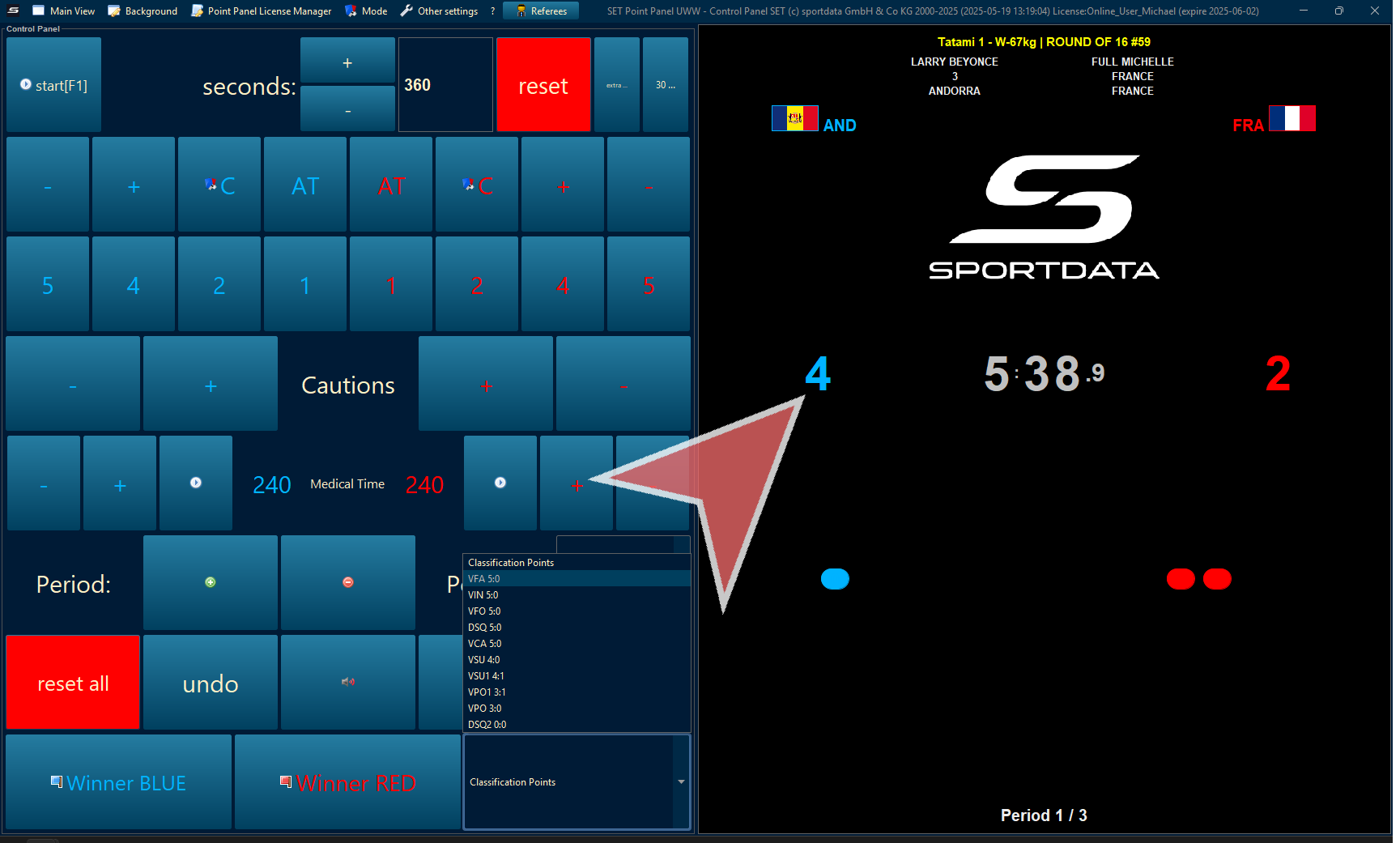The height and width of the screenshot is (843, 1400).
Task: Start red medical time timer
Action: 500,483
